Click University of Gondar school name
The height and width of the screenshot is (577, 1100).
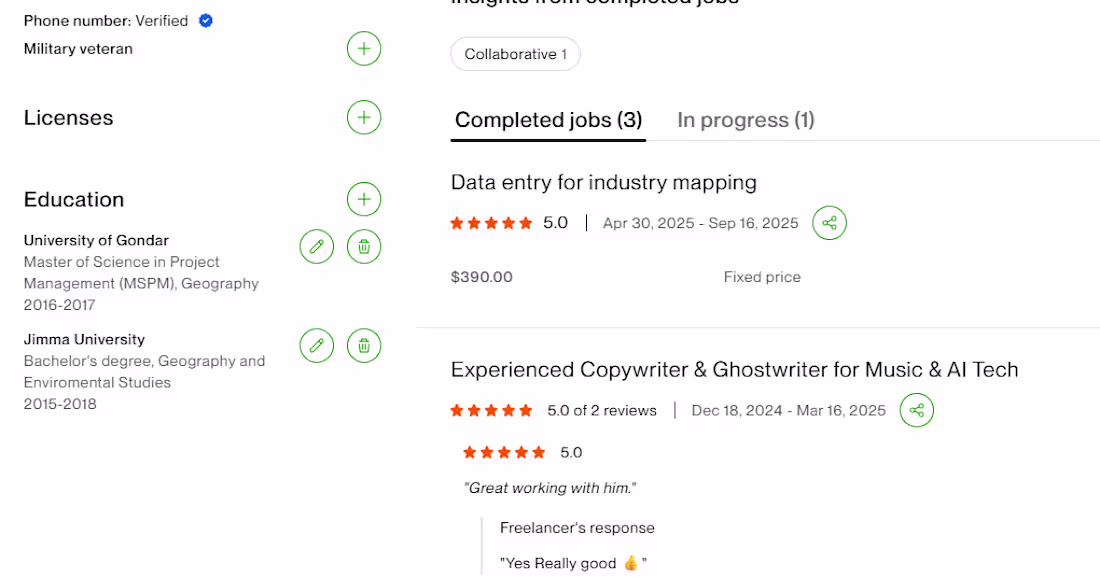pos(96,240)
